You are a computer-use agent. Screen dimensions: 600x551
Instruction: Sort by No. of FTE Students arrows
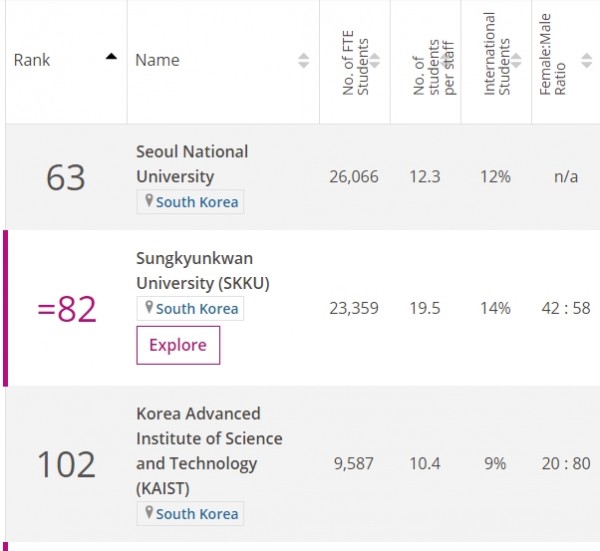pos(375,60)
